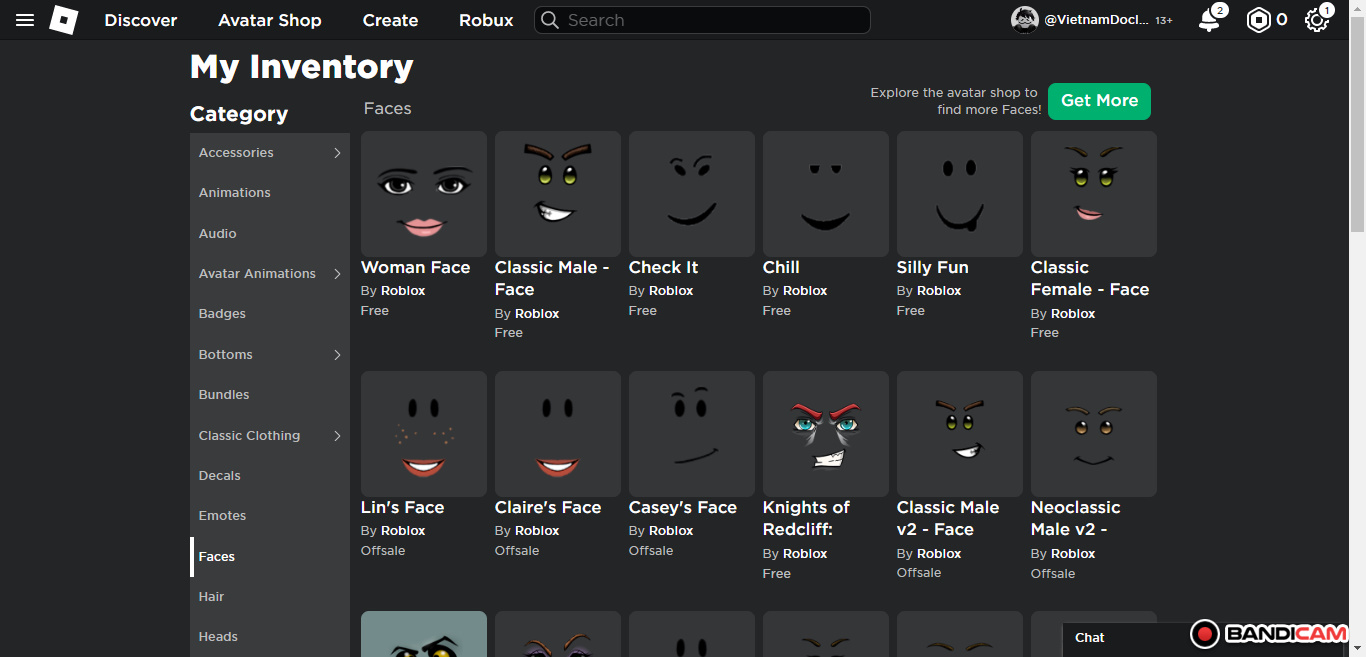Click the Roblox logo icon
Screen dimensions: 1366x657
(64, 20)
